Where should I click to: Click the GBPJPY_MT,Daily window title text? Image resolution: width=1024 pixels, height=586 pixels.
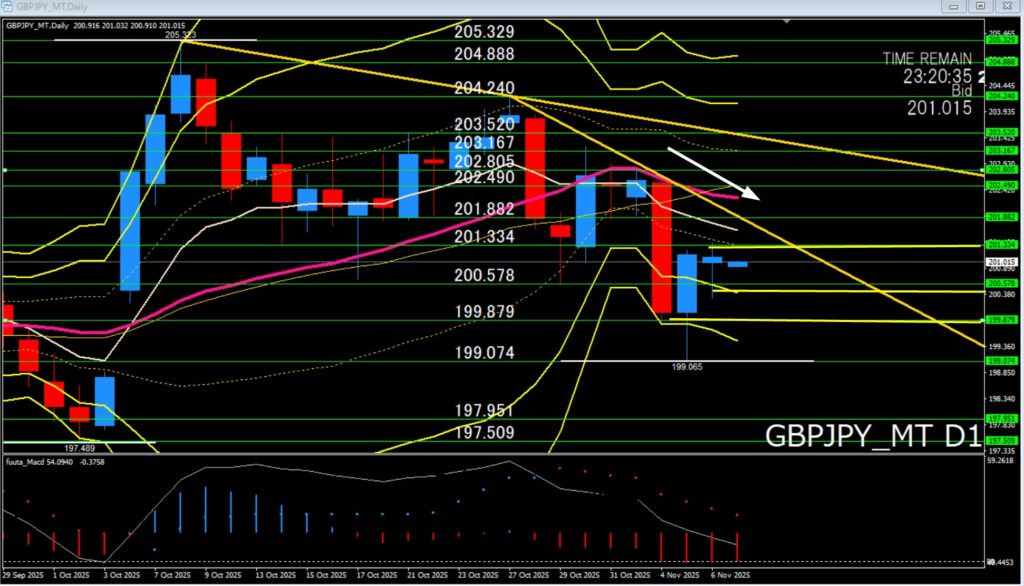tap(50, 6)
